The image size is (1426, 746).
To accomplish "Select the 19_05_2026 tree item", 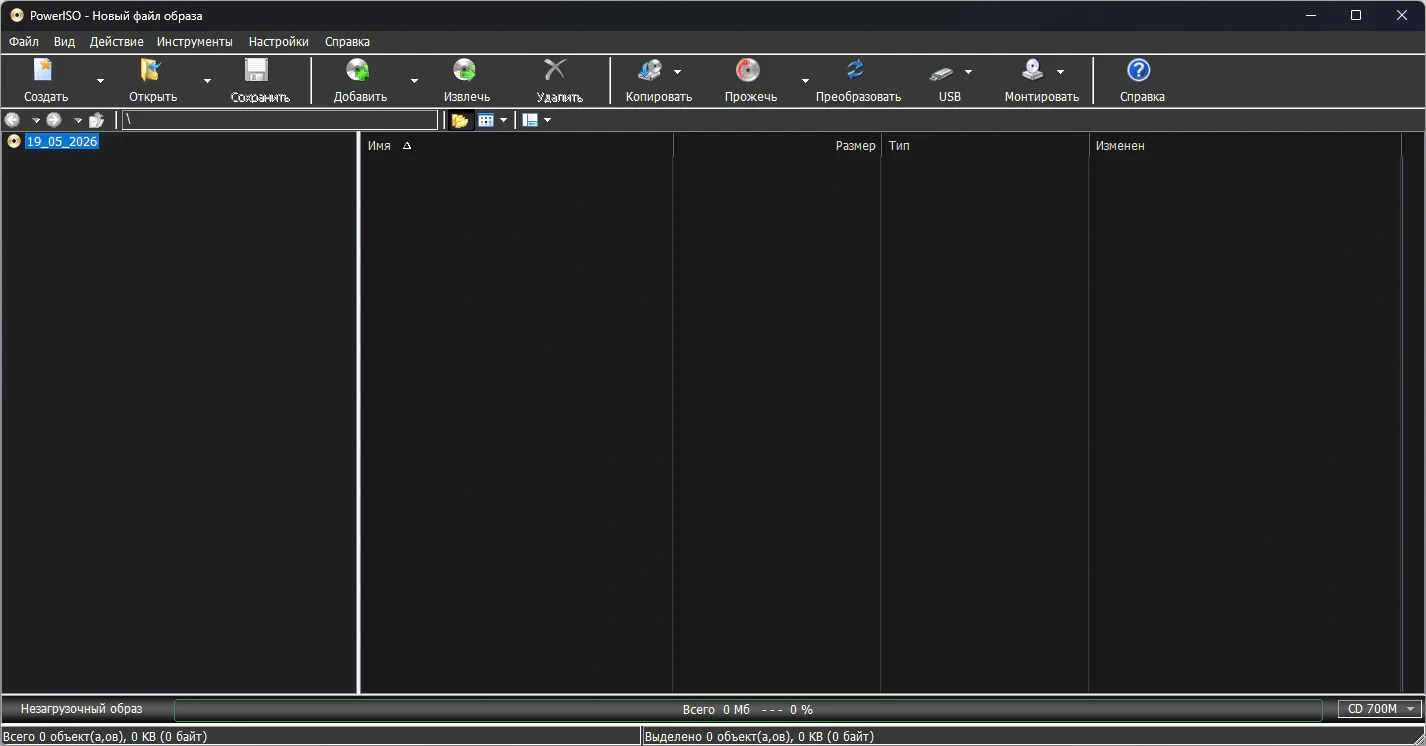I will point(62,142).
